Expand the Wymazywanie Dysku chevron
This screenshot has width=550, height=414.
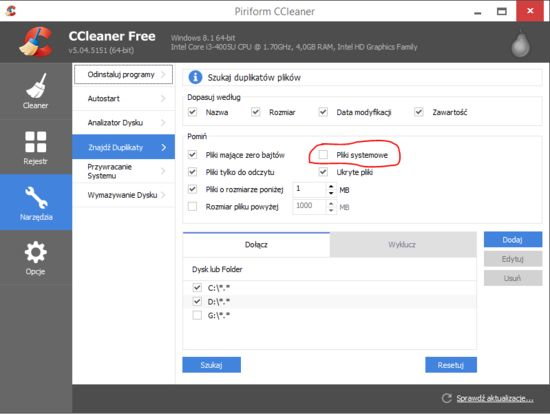(x=163, y=195)
